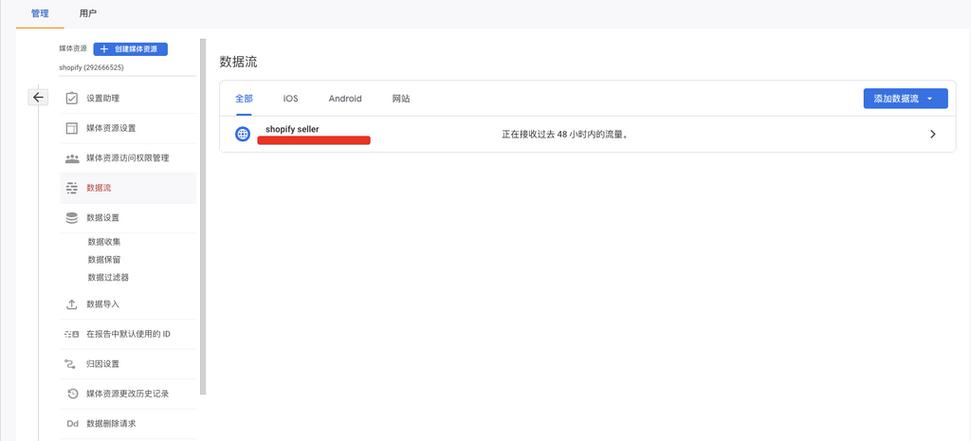
Task: Click the globe icon of shopify seller stream
Action: 243,134
